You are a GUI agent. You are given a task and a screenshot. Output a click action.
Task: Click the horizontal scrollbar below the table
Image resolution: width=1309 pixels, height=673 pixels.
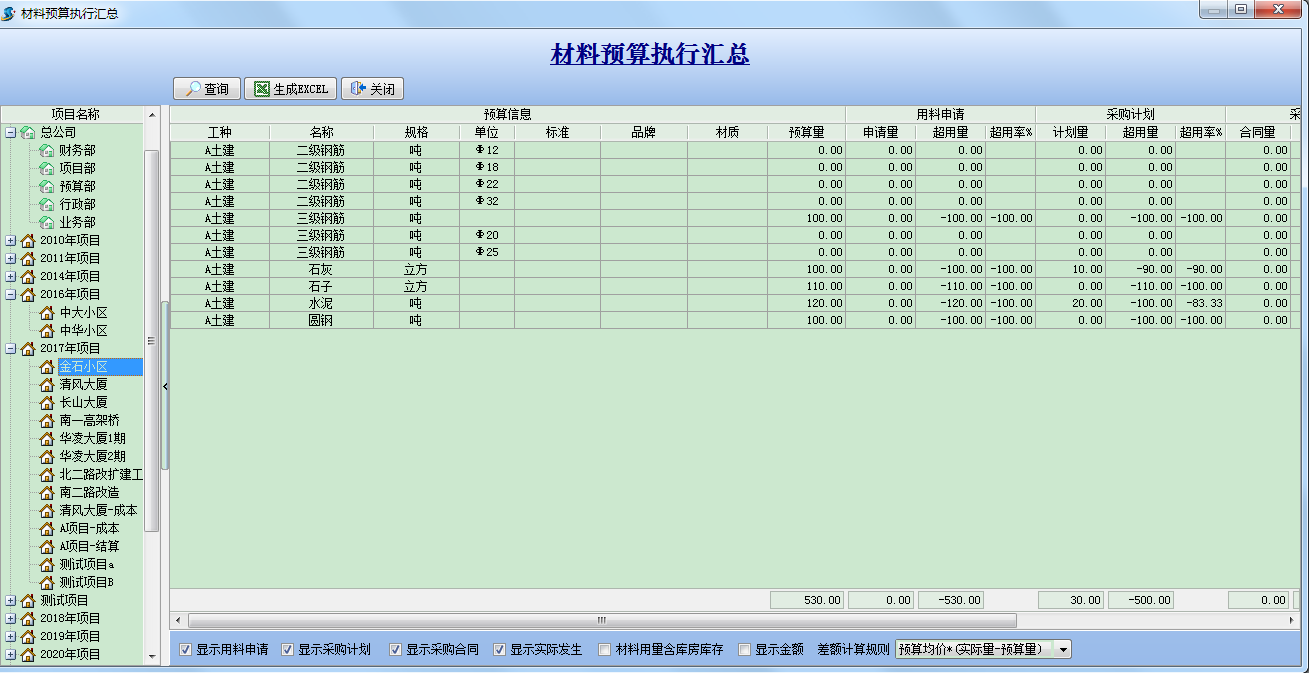click(x=600, y=618)
